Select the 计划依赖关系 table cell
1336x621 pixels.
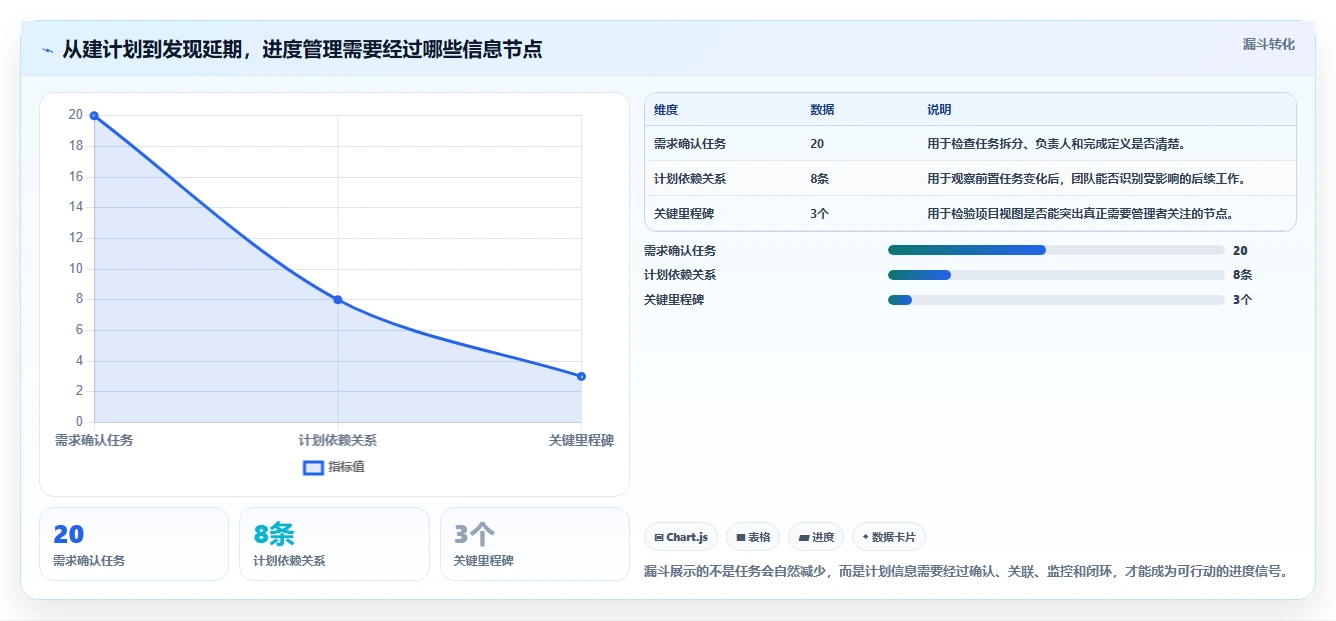pos(690,179)
